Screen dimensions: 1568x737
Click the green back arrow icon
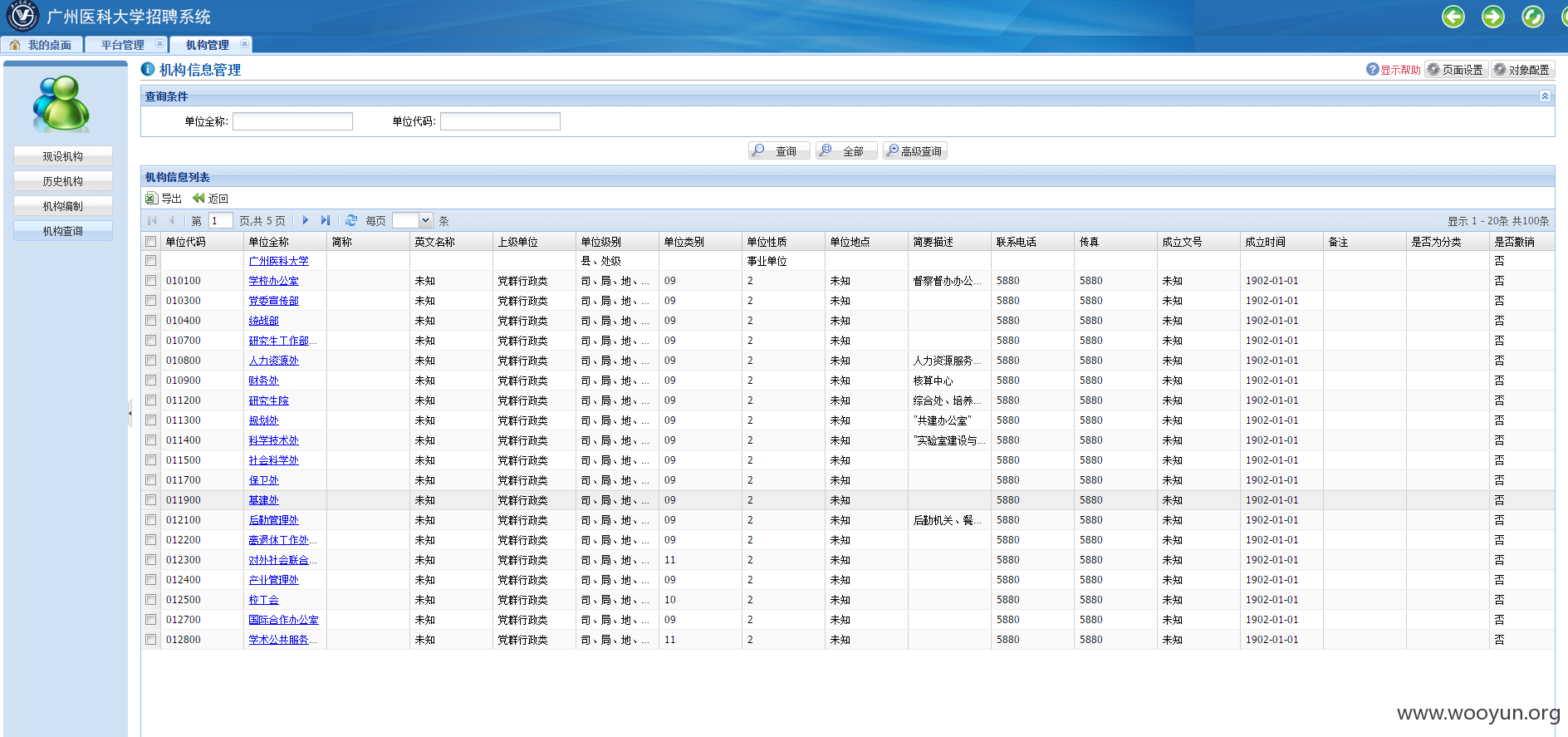[x=1453, y=17]
